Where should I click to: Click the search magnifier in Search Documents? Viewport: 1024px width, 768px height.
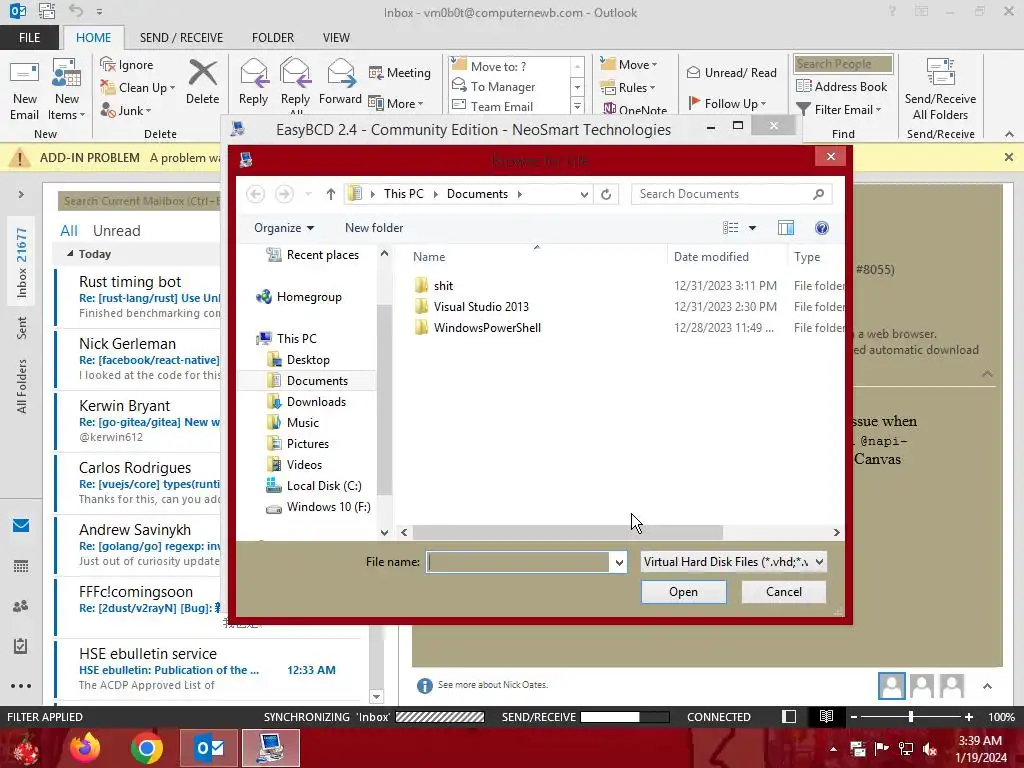click(818, 194)
